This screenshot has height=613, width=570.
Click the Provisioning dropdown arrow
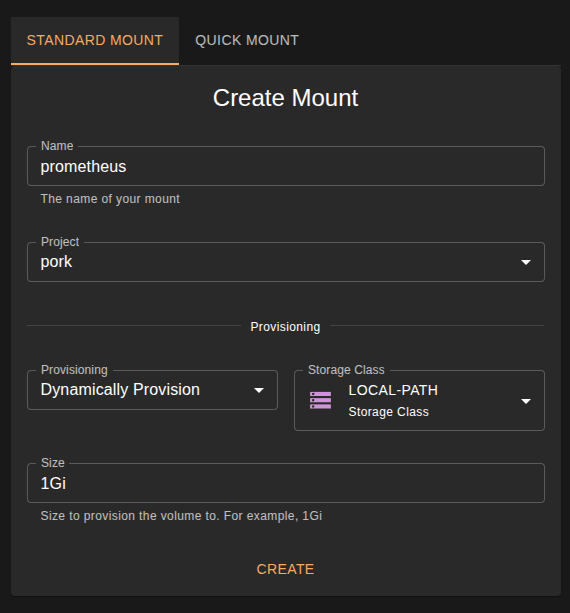pos(259,390)
